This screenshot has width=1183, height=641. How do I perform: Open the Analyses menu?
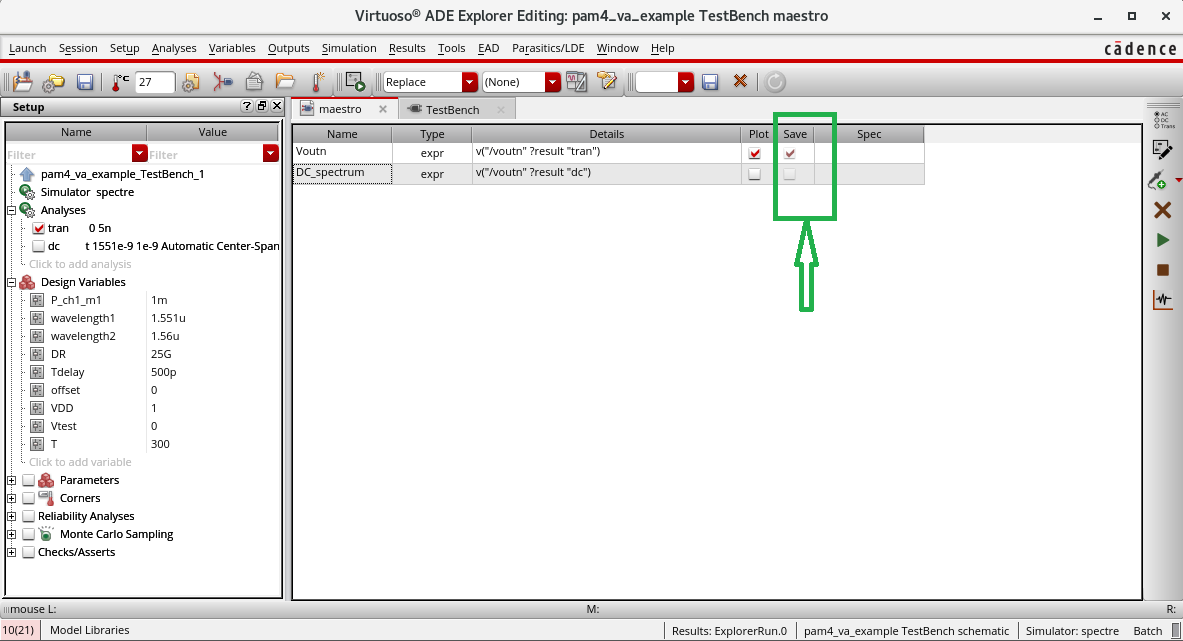click(174, 48)
